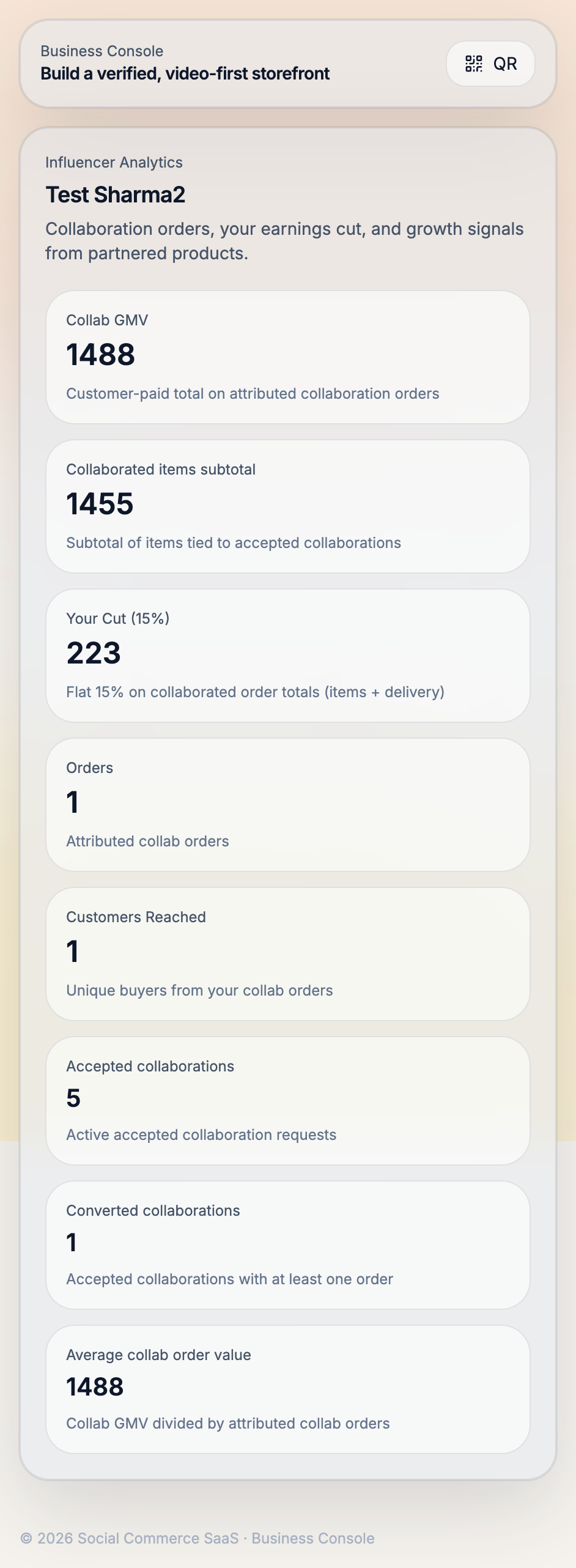576x1568 pixels.
Task: Open the Average collab order value card
Action: [287, 1389]
